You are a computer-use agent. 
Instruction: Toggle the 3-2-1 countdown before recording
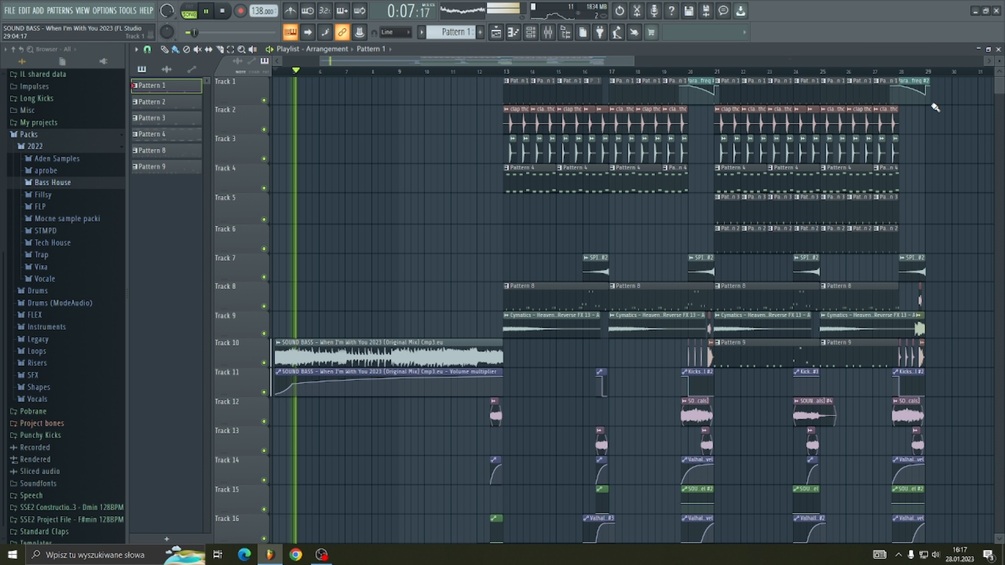click(325, 11)
